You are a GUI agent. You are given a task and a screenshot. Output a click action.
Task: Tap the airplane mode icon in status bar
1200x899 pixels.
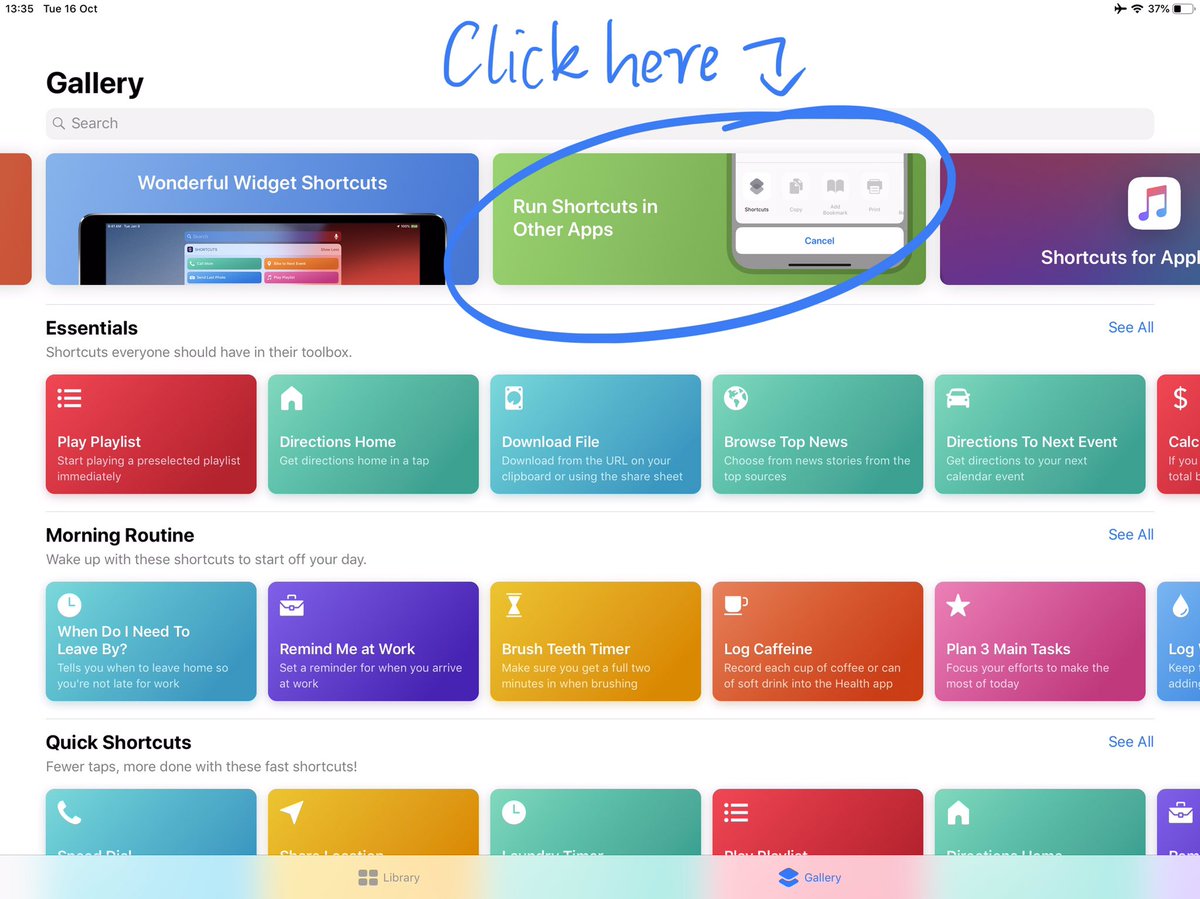point(1119,9)
